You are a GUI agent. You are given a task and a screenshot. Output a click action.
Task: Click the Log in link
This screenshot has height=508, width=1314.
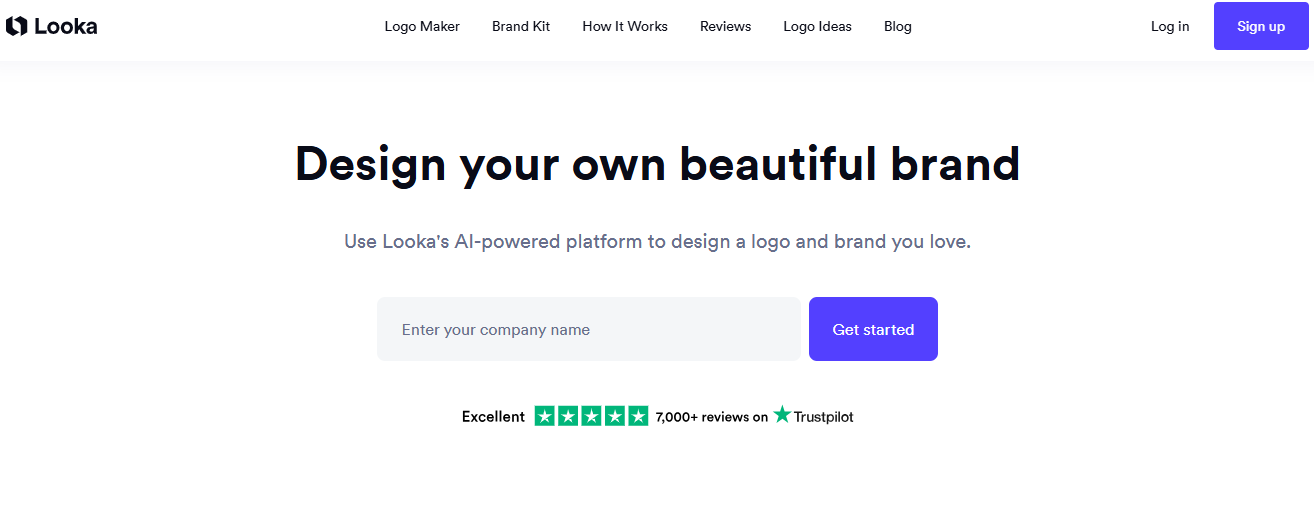pos(1170,27)
